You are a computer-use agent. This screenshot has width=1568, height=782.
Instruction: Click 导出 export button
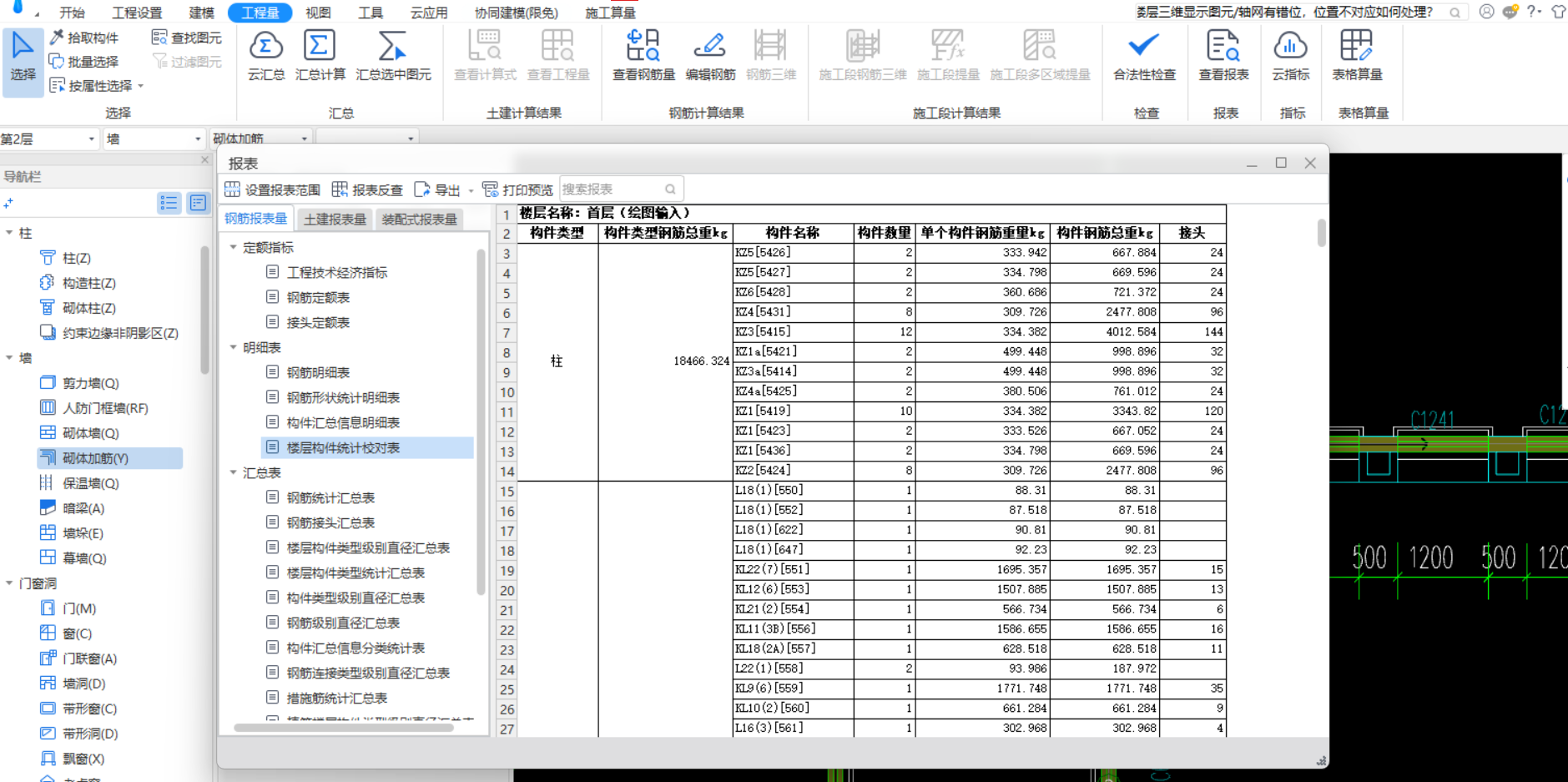(438, 189)
